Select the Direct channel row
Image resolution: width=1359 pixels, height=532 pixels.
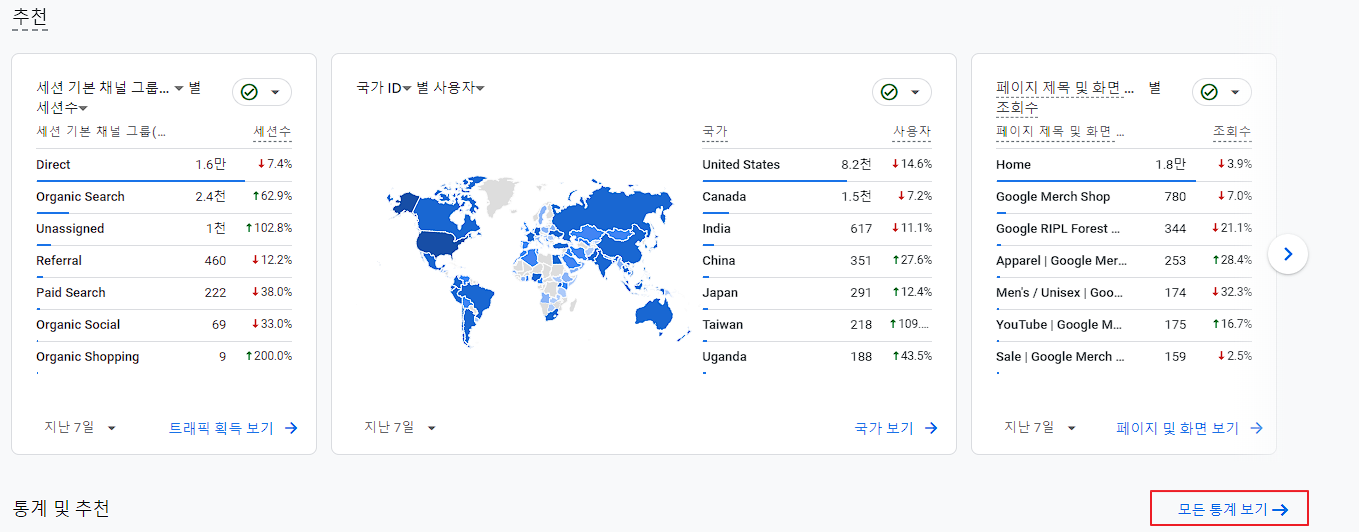(x=164, y=164)
